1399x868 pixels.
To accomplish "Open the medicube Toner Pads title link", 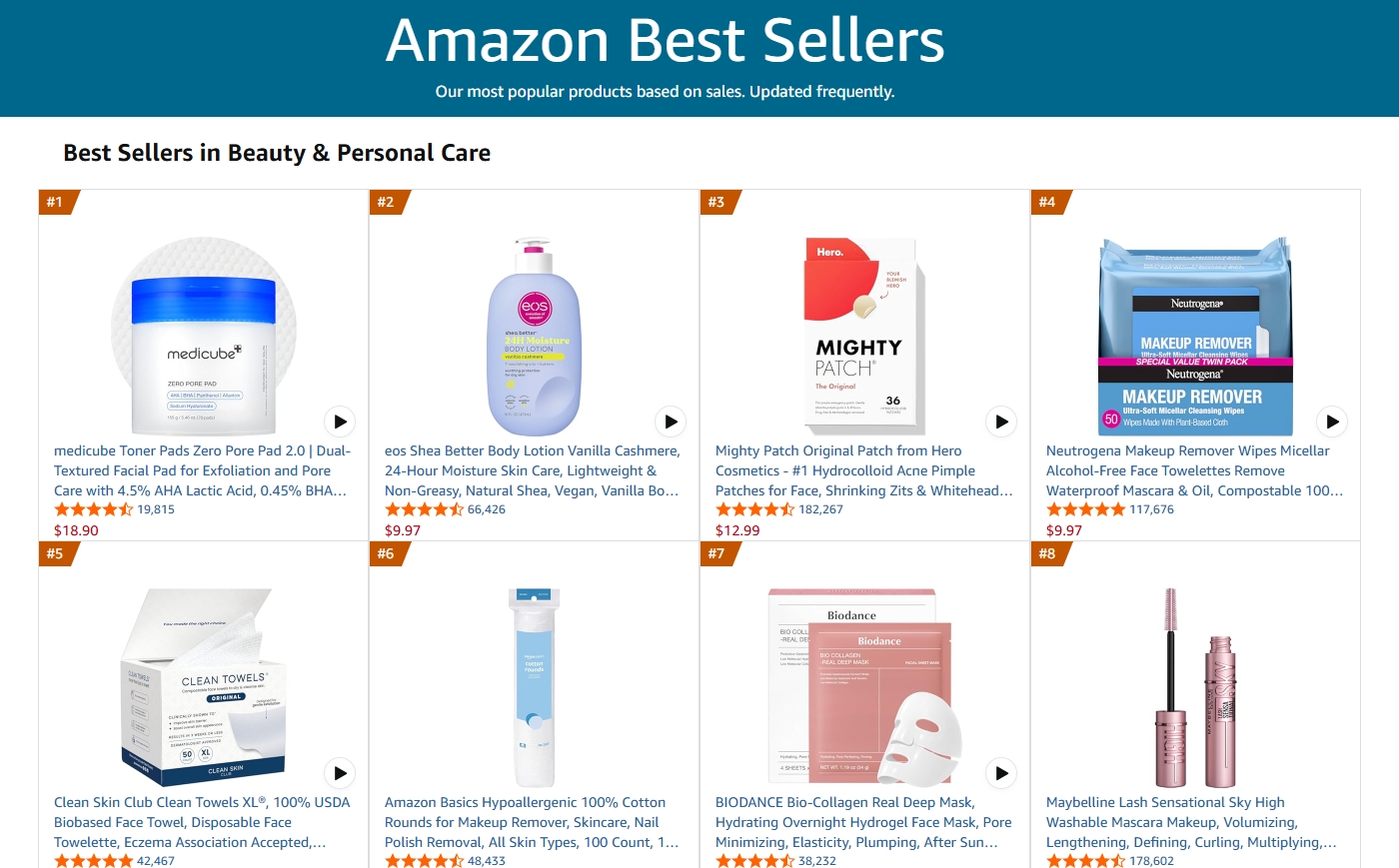I will 202,470.
